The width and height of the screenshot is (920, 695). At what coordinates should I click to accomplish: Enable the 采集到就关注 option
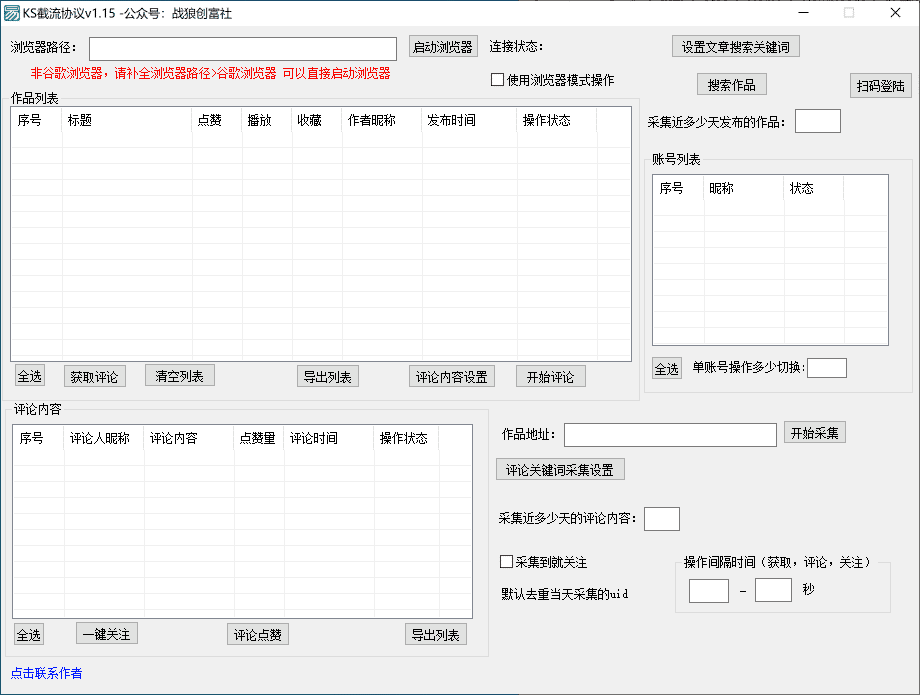(x=507, y=562)
